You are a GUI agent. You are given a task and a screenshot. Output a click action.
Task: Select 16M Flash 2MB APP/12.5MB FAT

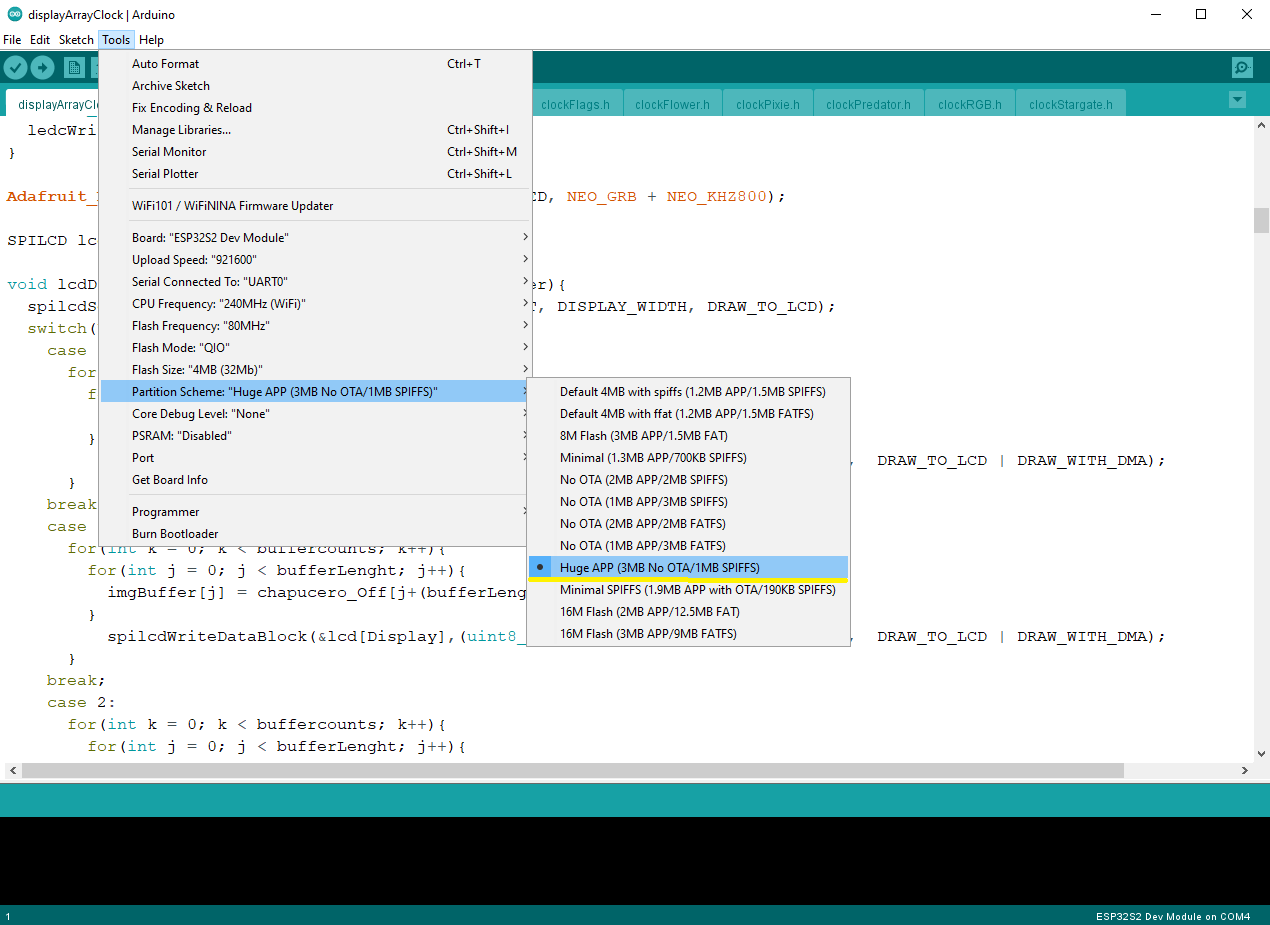click(x=688, y=612)
